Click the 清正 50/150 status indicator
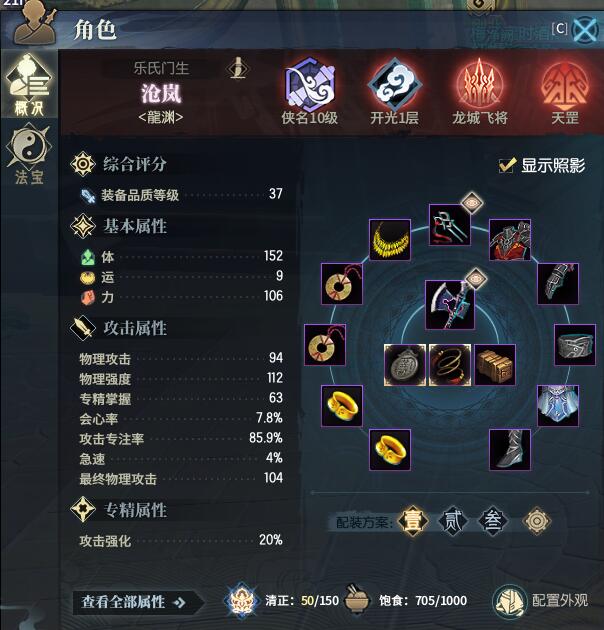The image size is (604, 630). pos(282,601)
